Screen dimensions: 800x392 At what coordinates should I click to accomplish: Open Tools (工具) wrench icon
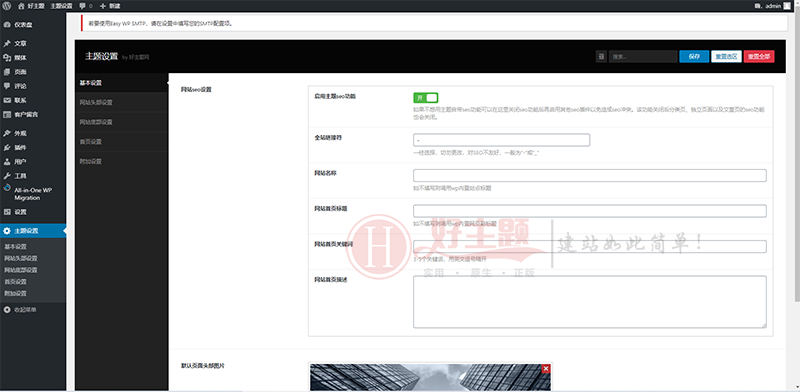click(7, 176)
